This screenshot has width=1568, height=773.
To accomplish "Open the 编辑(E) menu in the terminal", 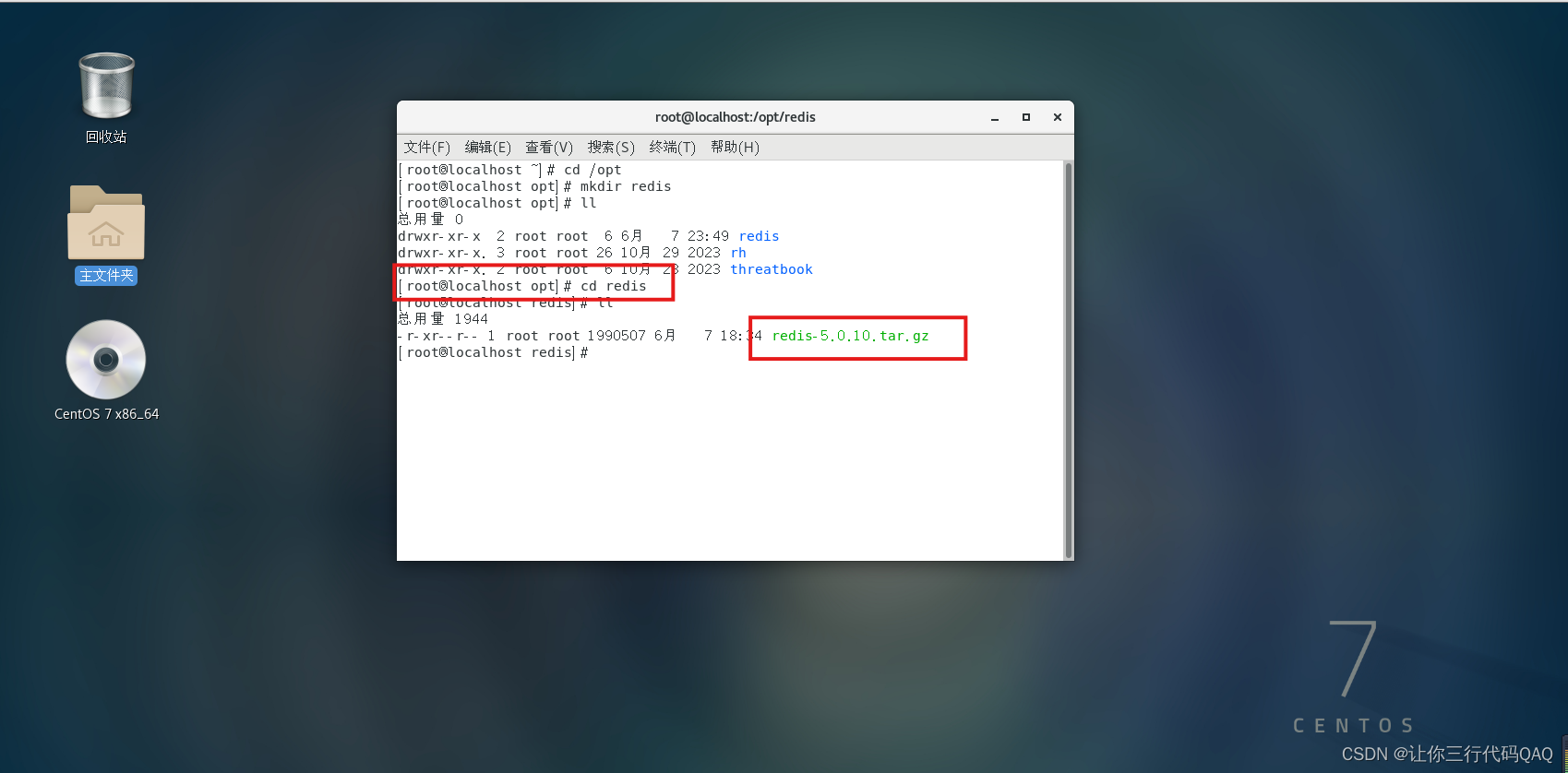I will click(487, 148).
